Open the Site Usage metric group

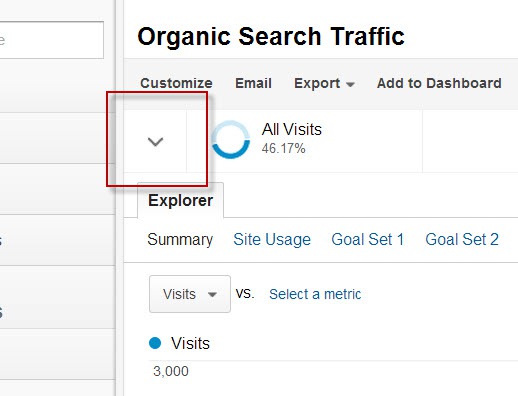point(272,239)
